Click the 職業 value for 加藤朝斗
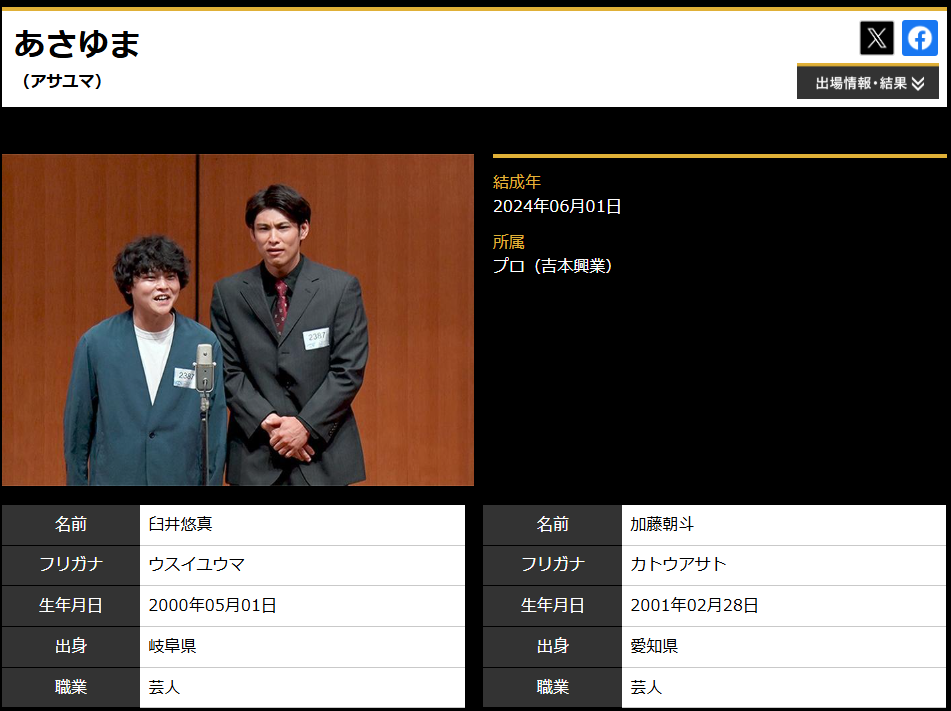Image resolution: width=951 pixels, height=711 pixels. (646, 687)
